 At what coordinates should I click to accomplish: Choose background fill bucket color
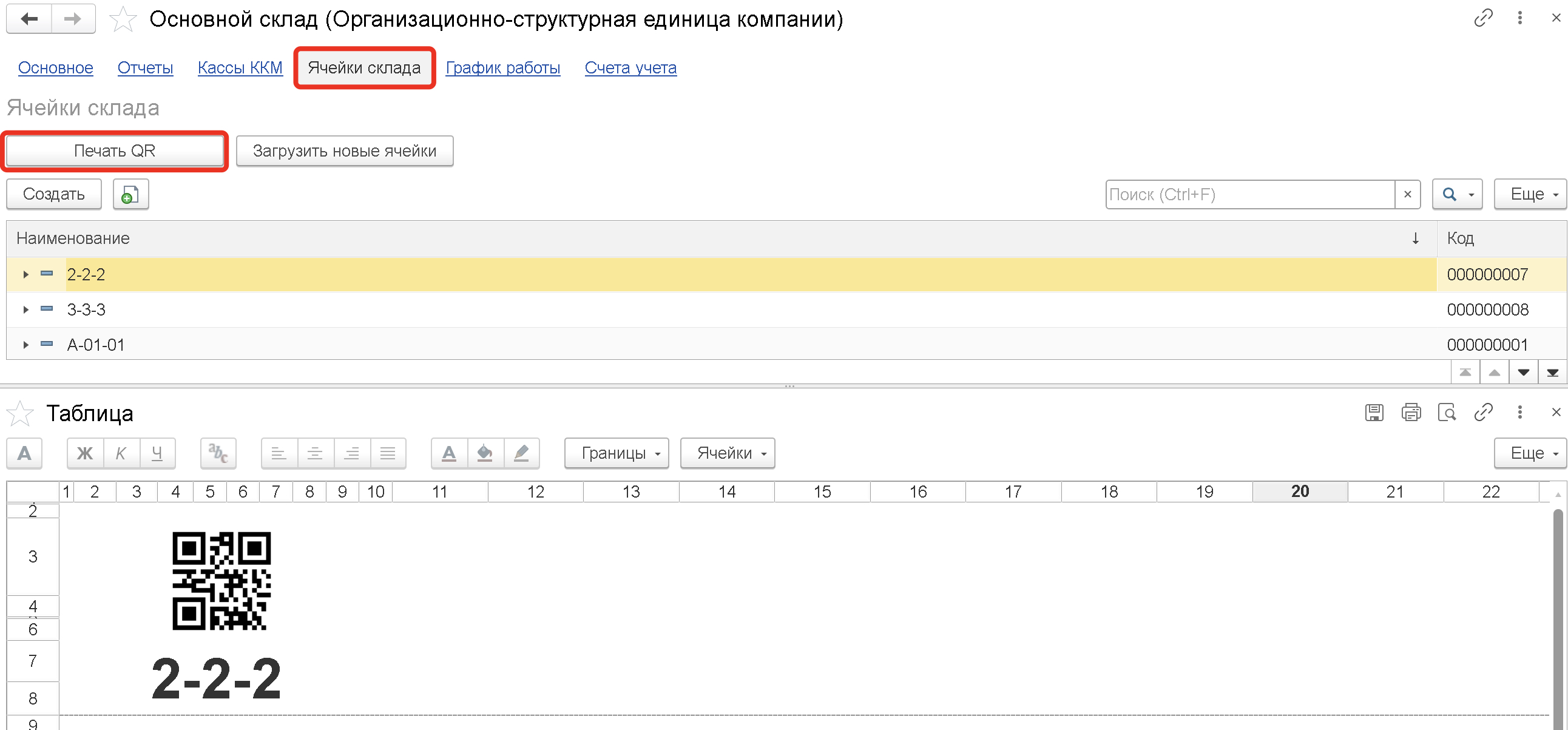pyautogui.click(x=485, y=453)
